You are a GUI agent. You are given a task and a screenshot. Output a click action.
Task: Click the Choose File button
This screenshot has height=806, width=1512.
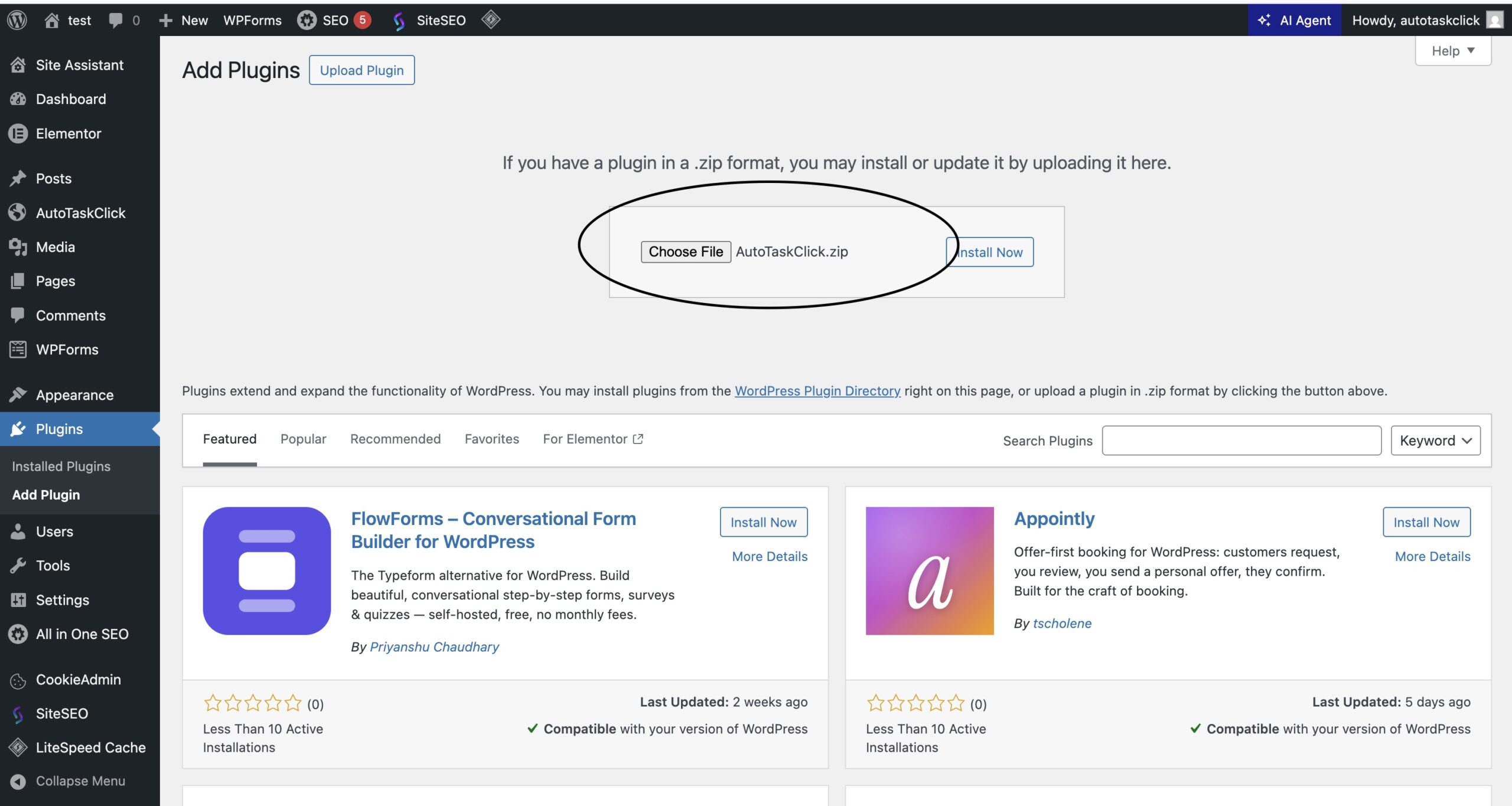[x=686, y=252]
